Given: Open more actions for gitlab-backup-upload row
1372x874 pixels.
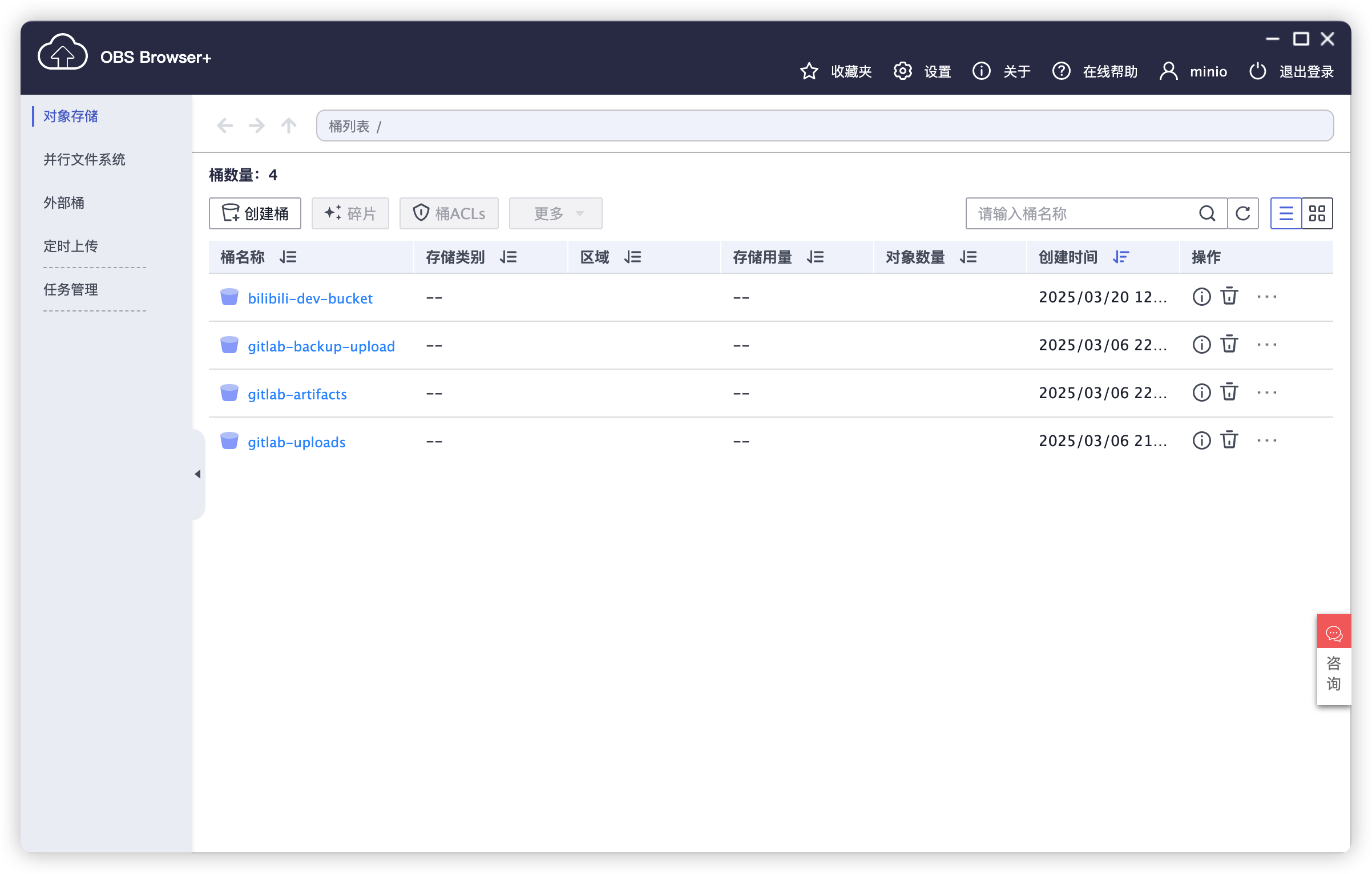Looking at the screenshot, I should click(1266, 345).
